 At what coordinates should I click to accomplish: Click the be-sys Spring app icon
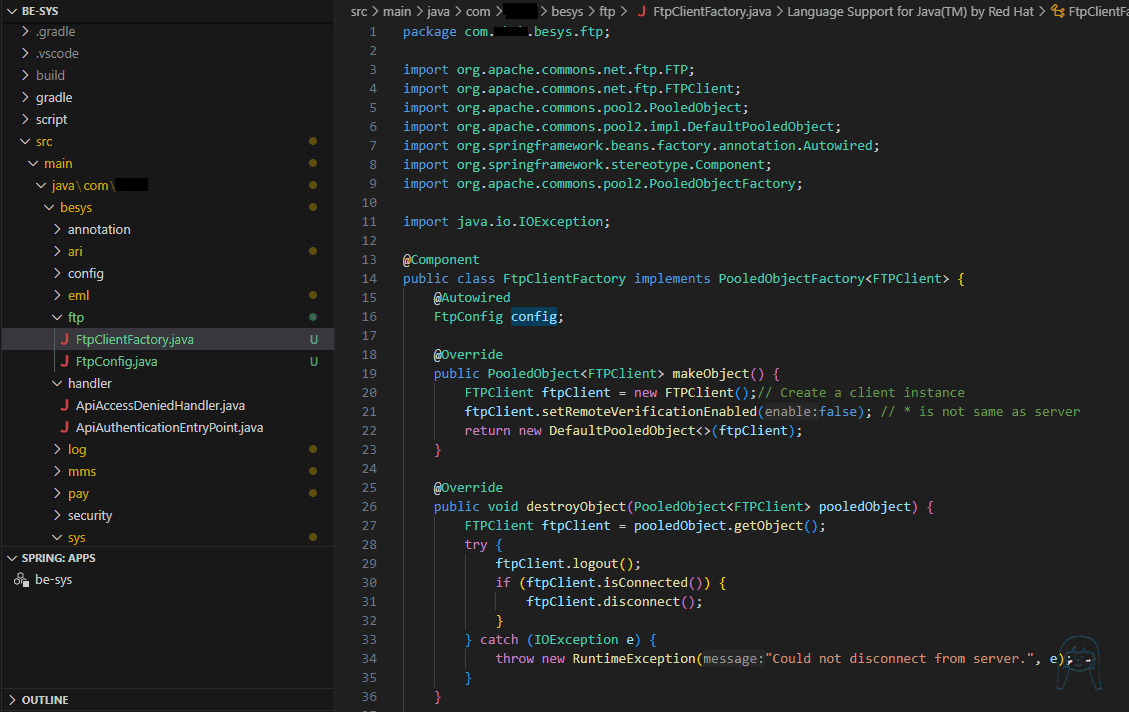pyautogui.click(x=21, y=580)
